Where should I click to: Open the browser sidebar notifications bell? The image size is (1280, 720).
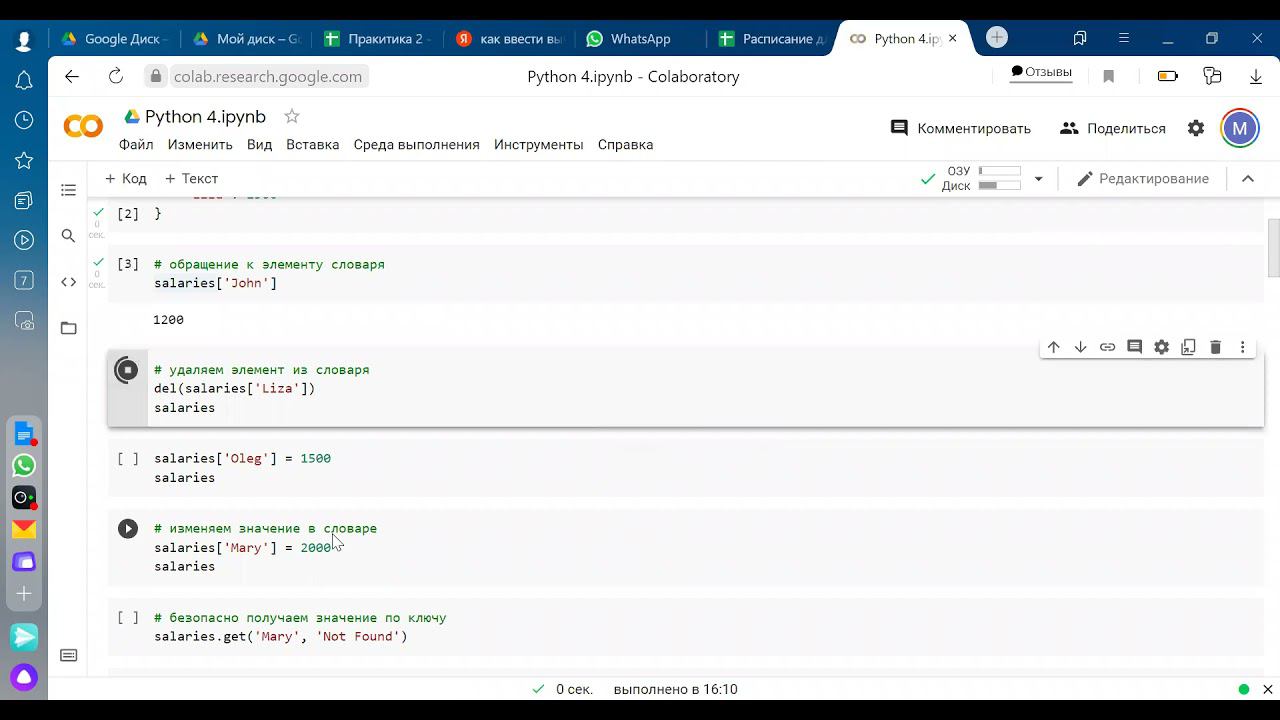pos(24,81)
